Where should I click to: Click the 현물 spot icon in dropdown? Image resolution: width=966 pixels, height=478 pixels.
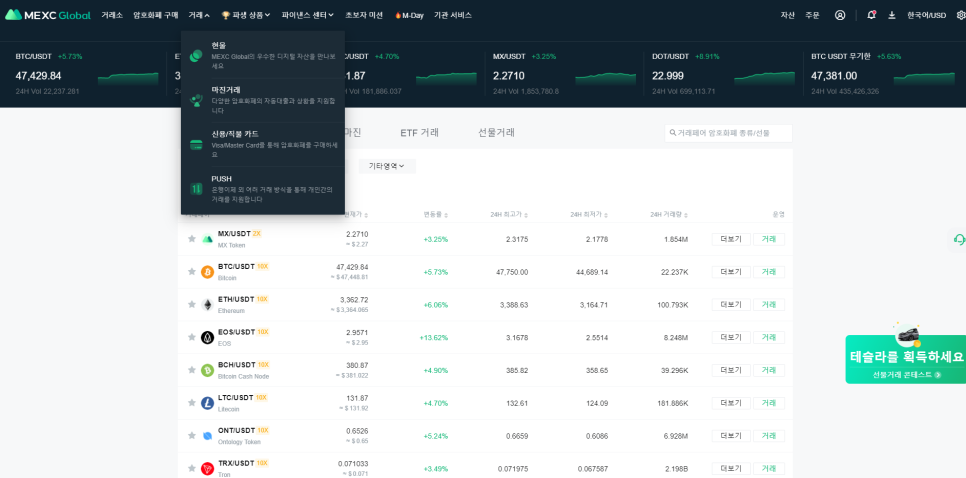(x=196, y=55)
